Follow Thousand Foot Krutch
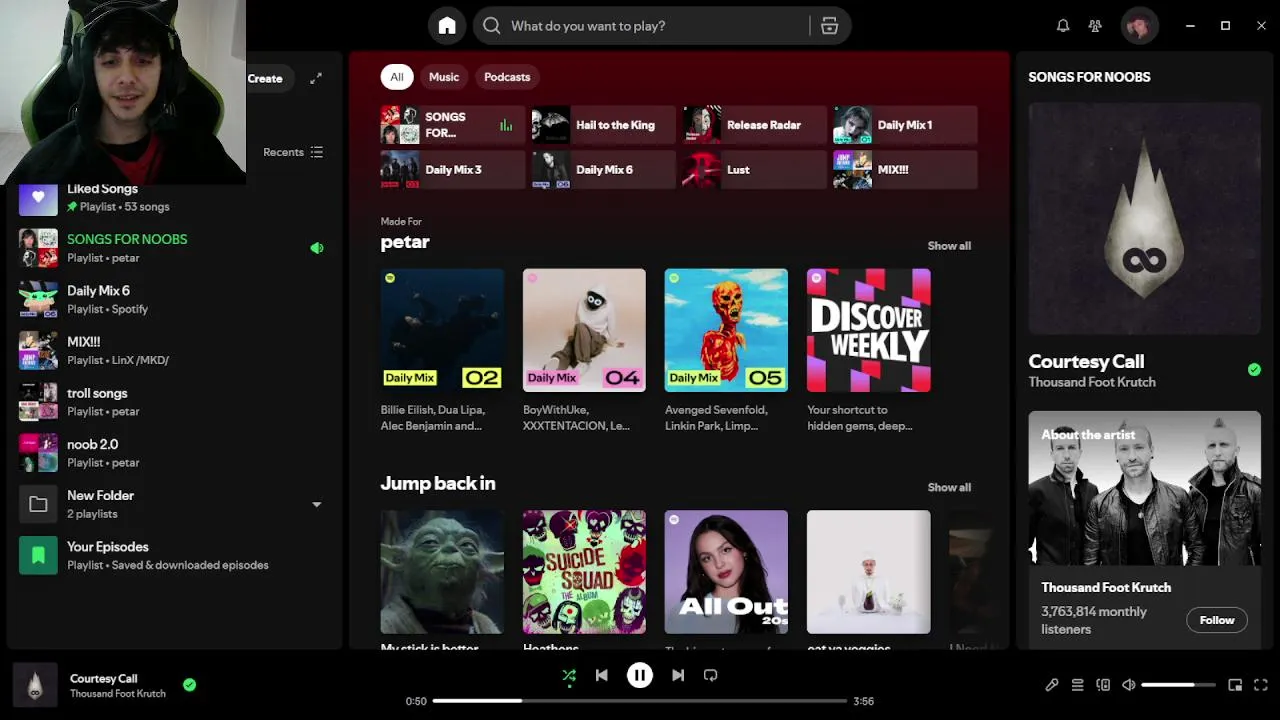This screenshot has height=720, width=1280. coord(1217,620)
